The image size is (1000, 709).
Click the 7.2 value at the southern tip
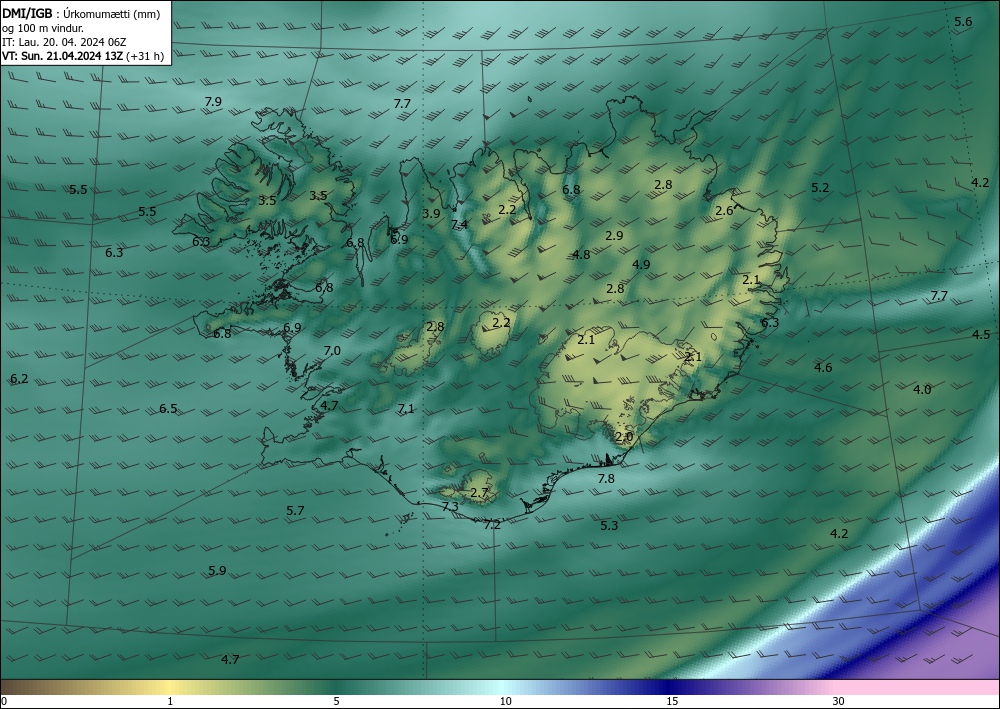click(492, 525)
